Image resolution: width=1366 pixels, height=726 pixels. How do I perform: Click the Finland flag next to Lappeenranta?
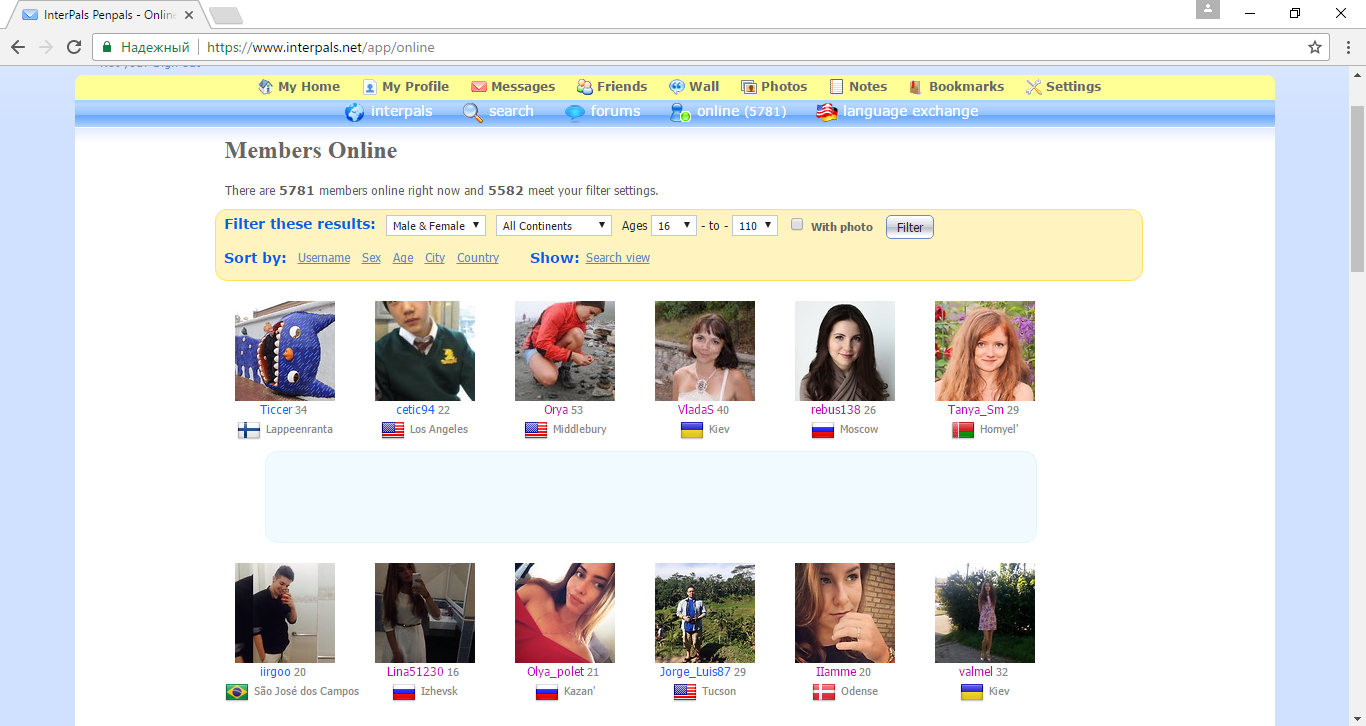pos(249,430)
